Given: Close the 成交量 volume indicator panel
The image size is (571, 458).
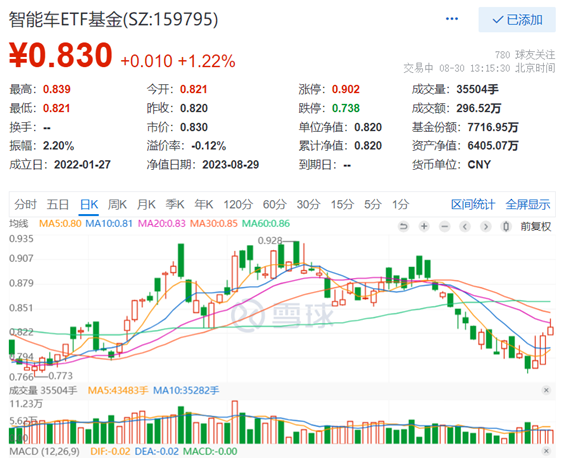Looking at the screenshot, I should click(546, 390).
